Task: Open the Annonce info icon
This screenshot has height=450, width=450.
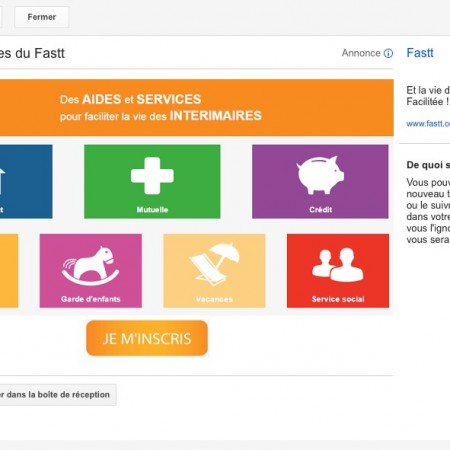Action: coord(388,53)
